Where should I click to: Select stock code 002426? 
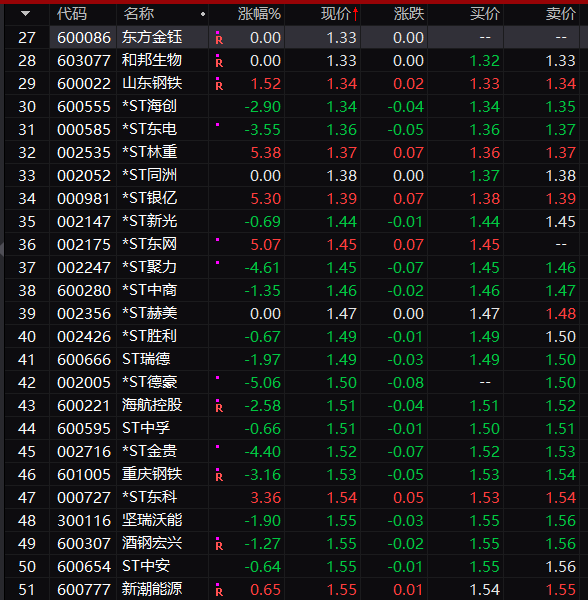tap(84, 337)
